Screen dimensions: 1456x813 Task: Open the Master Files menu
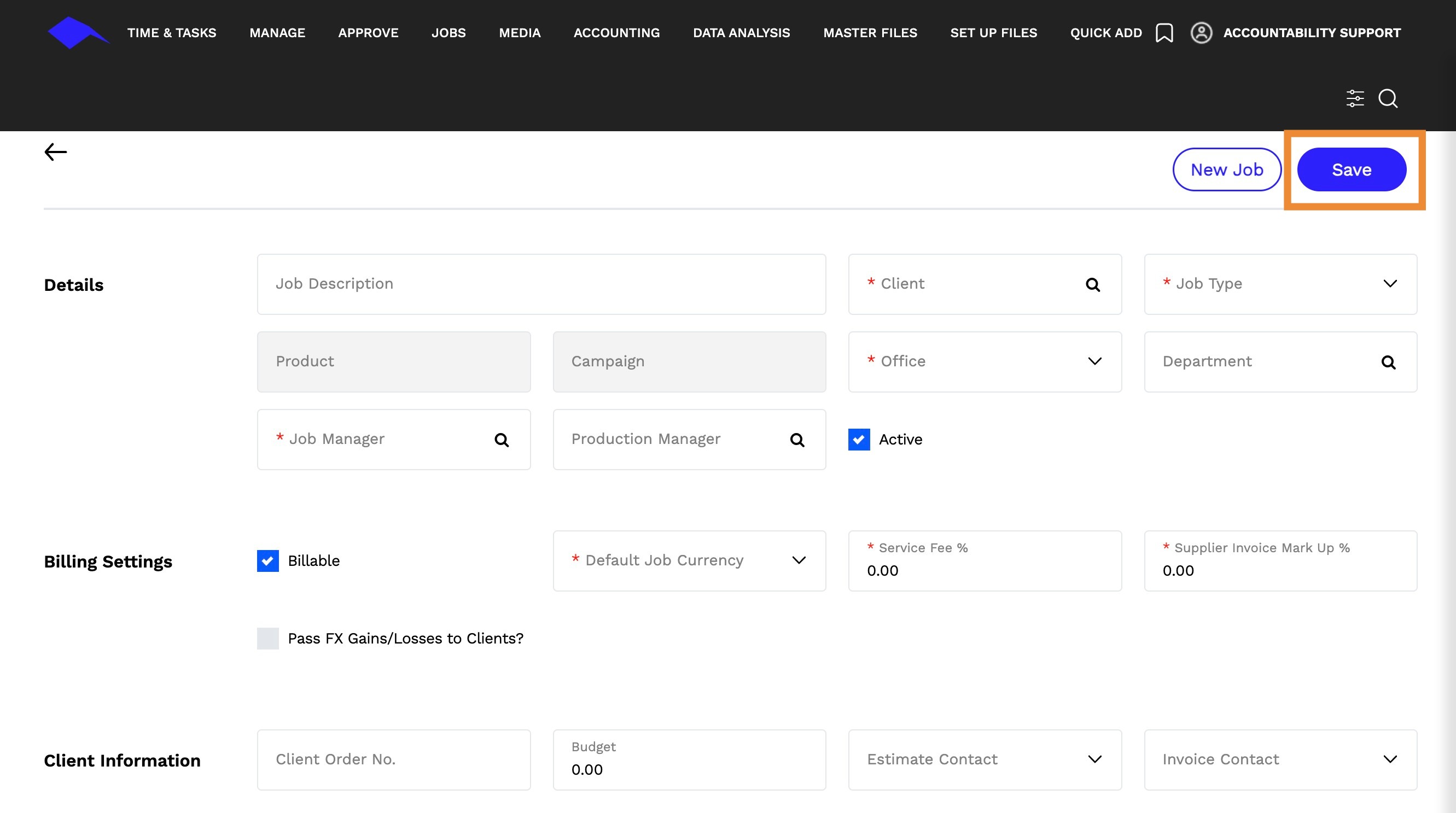tap(870, 33)
